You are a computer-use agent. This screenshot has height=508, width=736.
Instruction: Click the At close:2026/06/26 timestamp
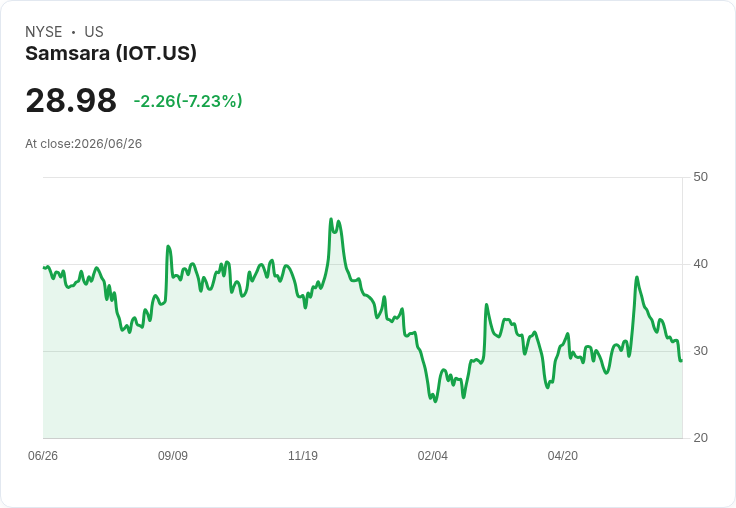coord(84,144)
